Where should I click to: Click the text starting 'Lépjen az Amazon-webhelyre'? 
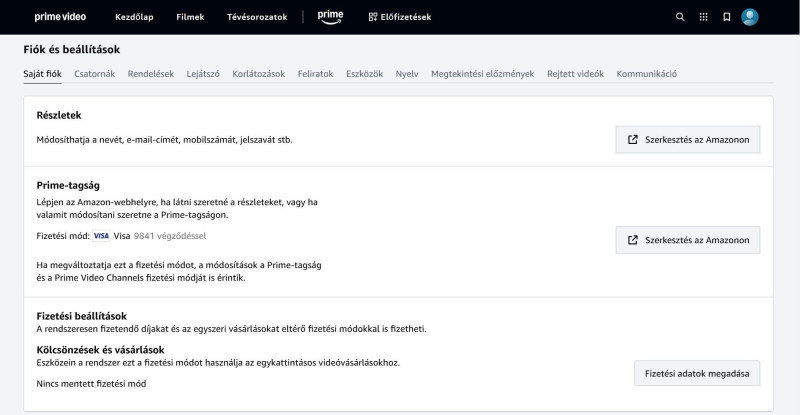pyautogui.click(x=177, y=208)
